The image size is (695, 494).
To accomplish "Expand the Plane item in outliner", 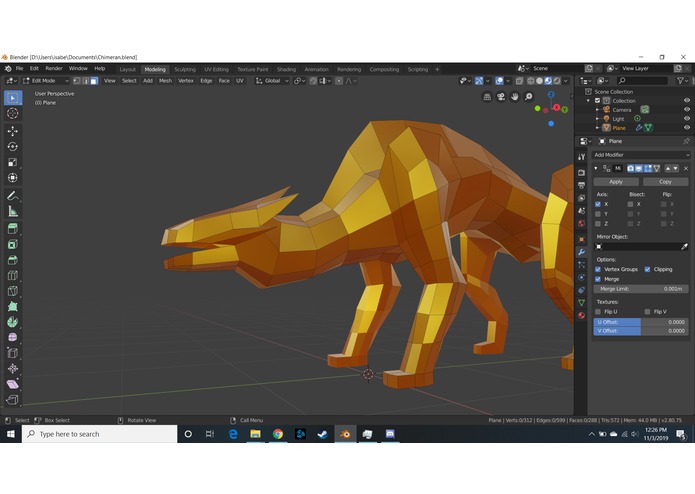I will click(x=597, y=128).
